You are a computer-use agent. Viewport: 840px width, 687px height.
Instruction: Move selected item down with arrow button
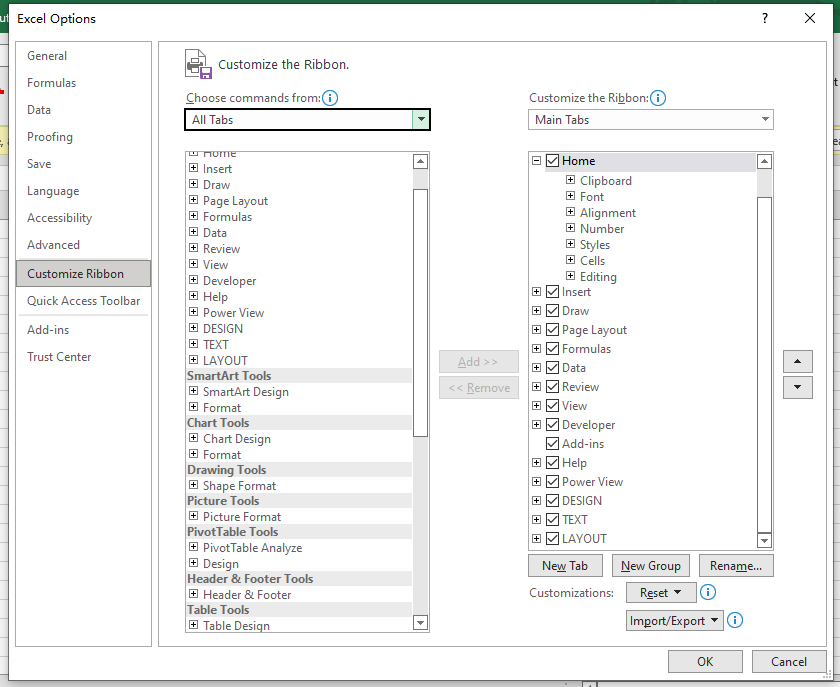pos(797,387)
